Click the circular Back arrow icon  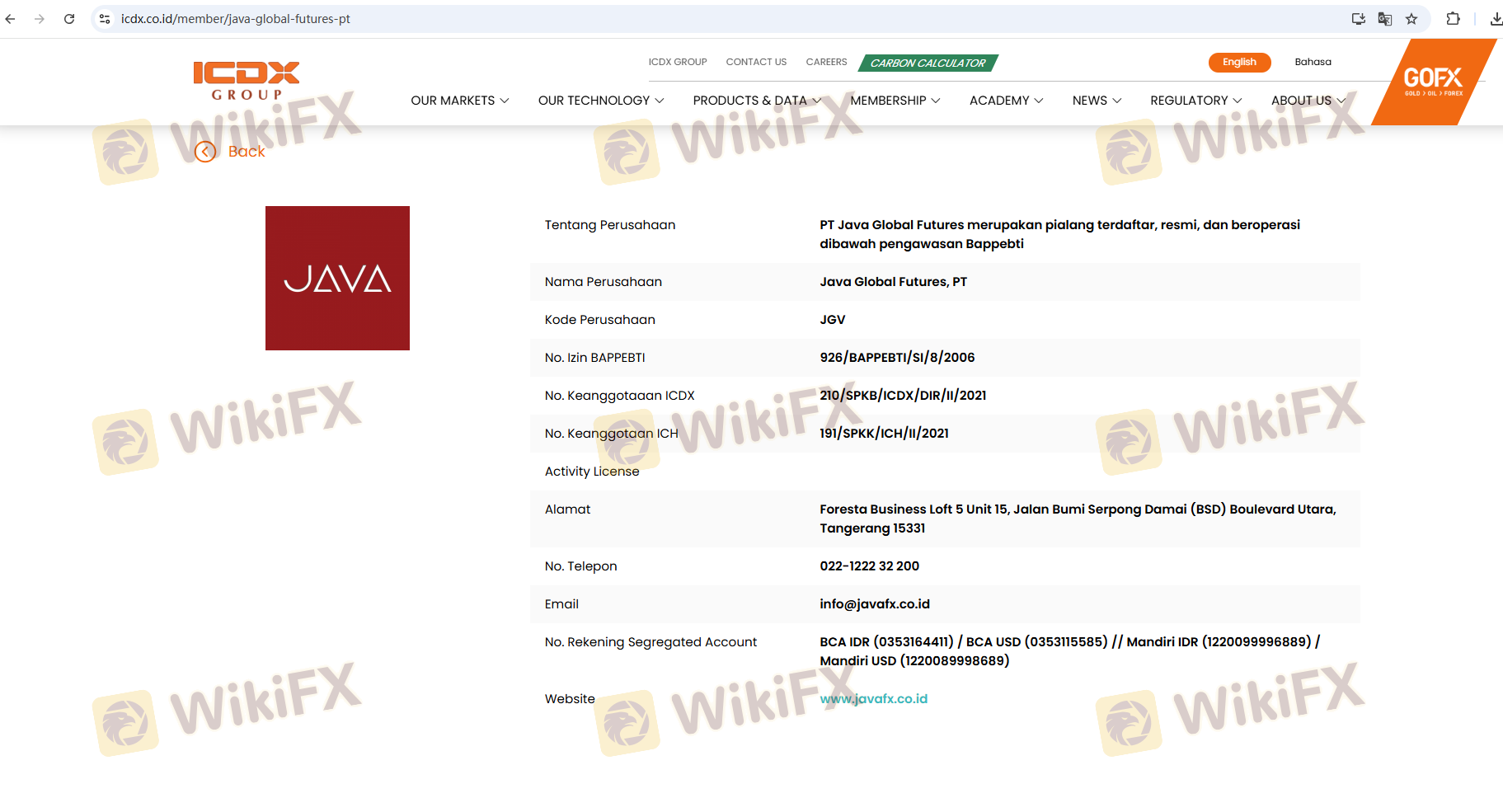[205, 152]
